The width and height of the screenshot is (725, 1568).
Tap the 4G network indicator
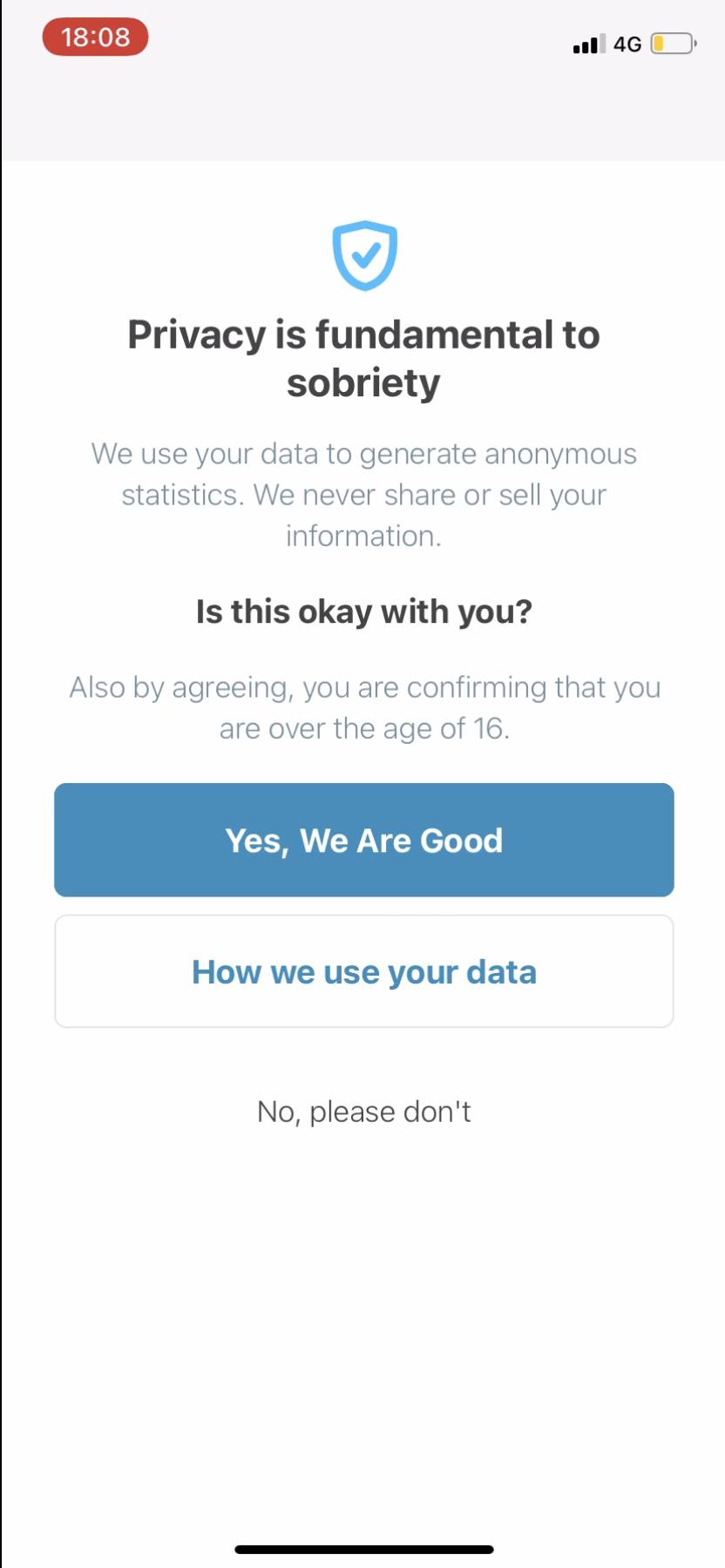click(627, 44)
